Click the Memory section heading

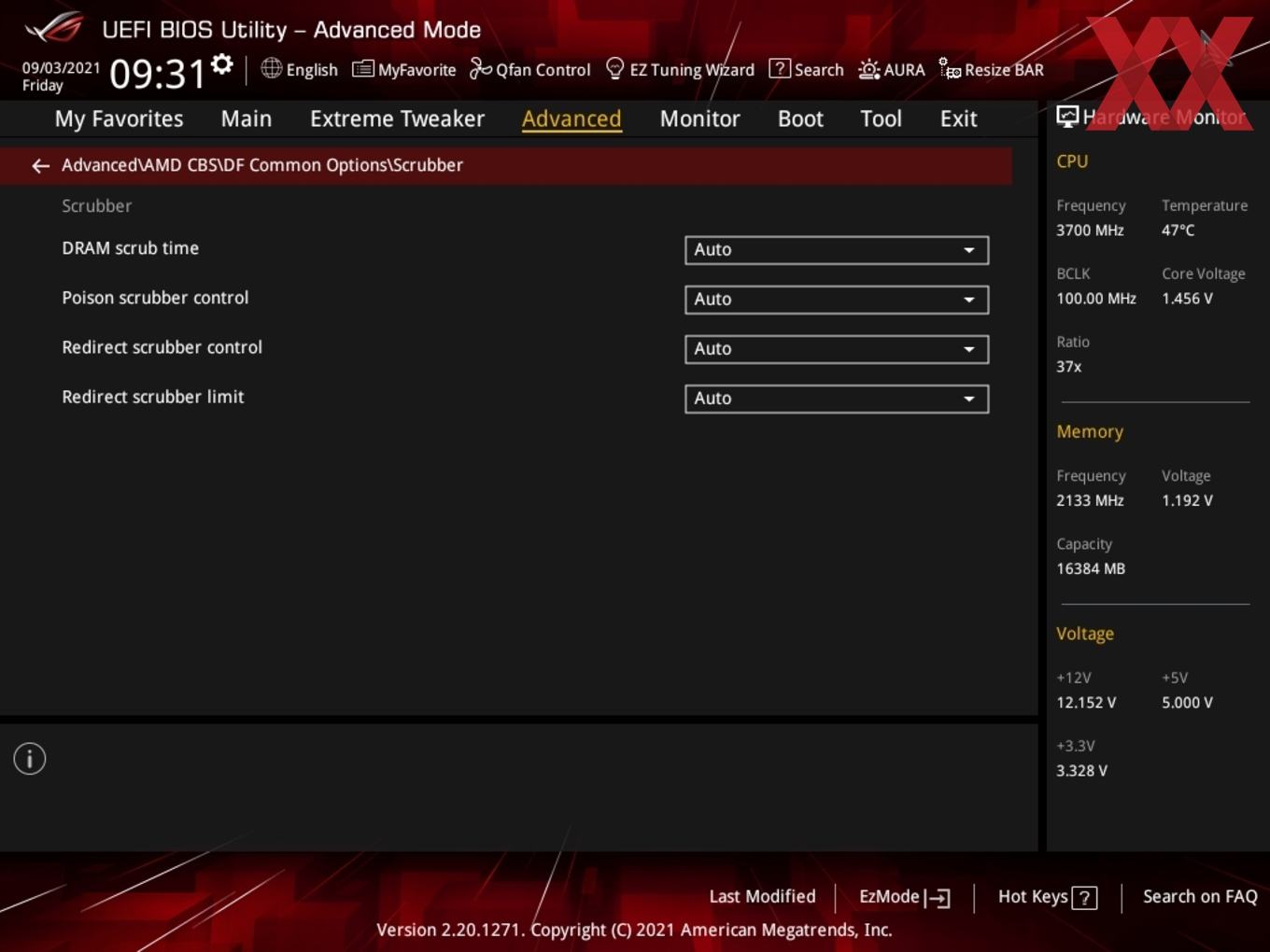click(1090, 431)
